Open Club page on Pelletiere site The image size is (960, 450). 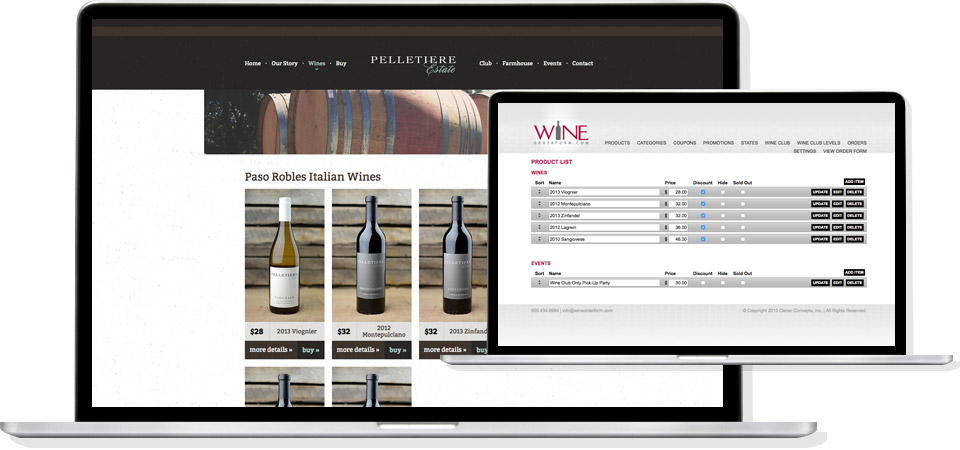click(x=486, y=63)
